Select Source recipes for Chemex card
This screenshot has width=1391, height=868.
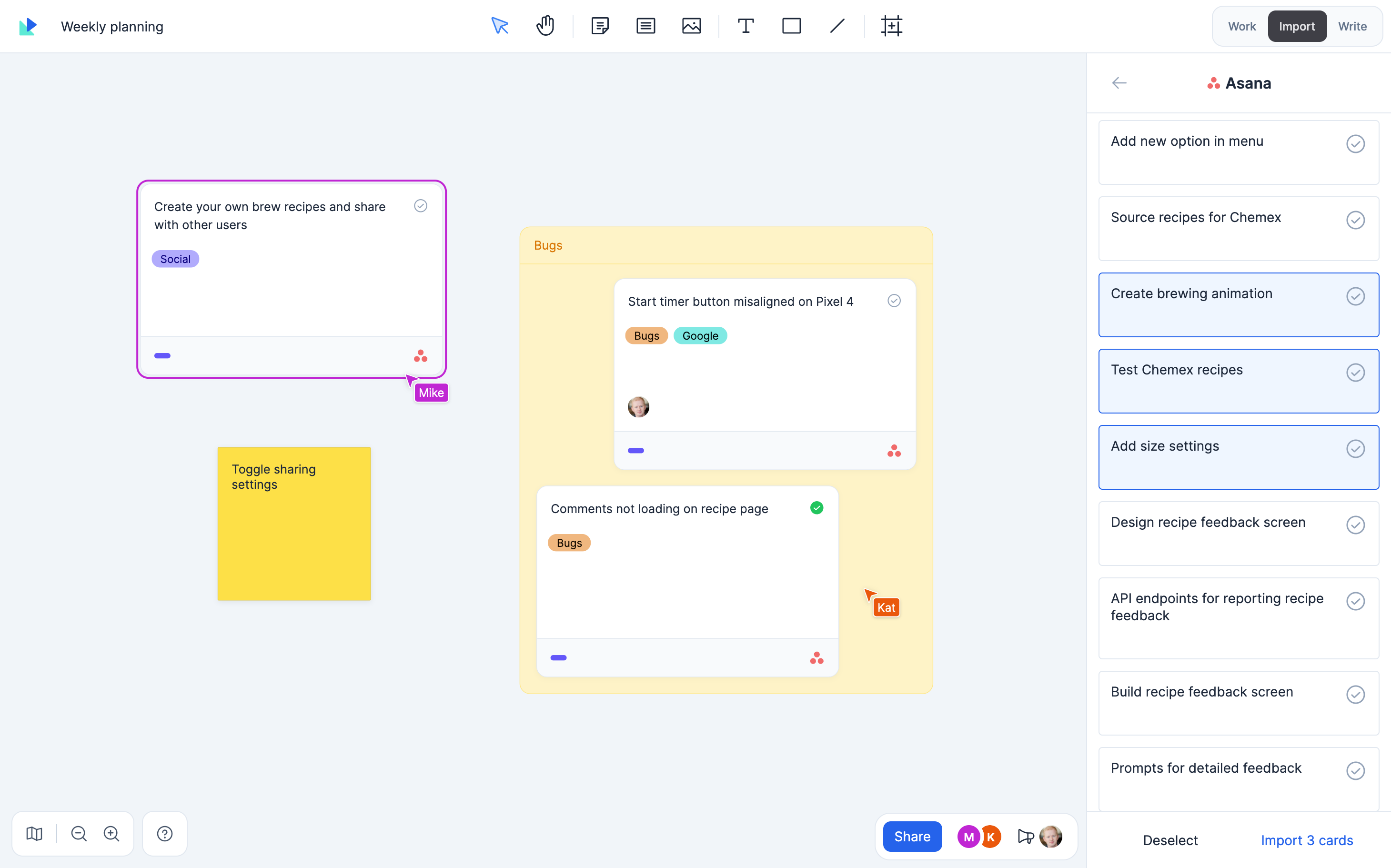(1238, 229)
